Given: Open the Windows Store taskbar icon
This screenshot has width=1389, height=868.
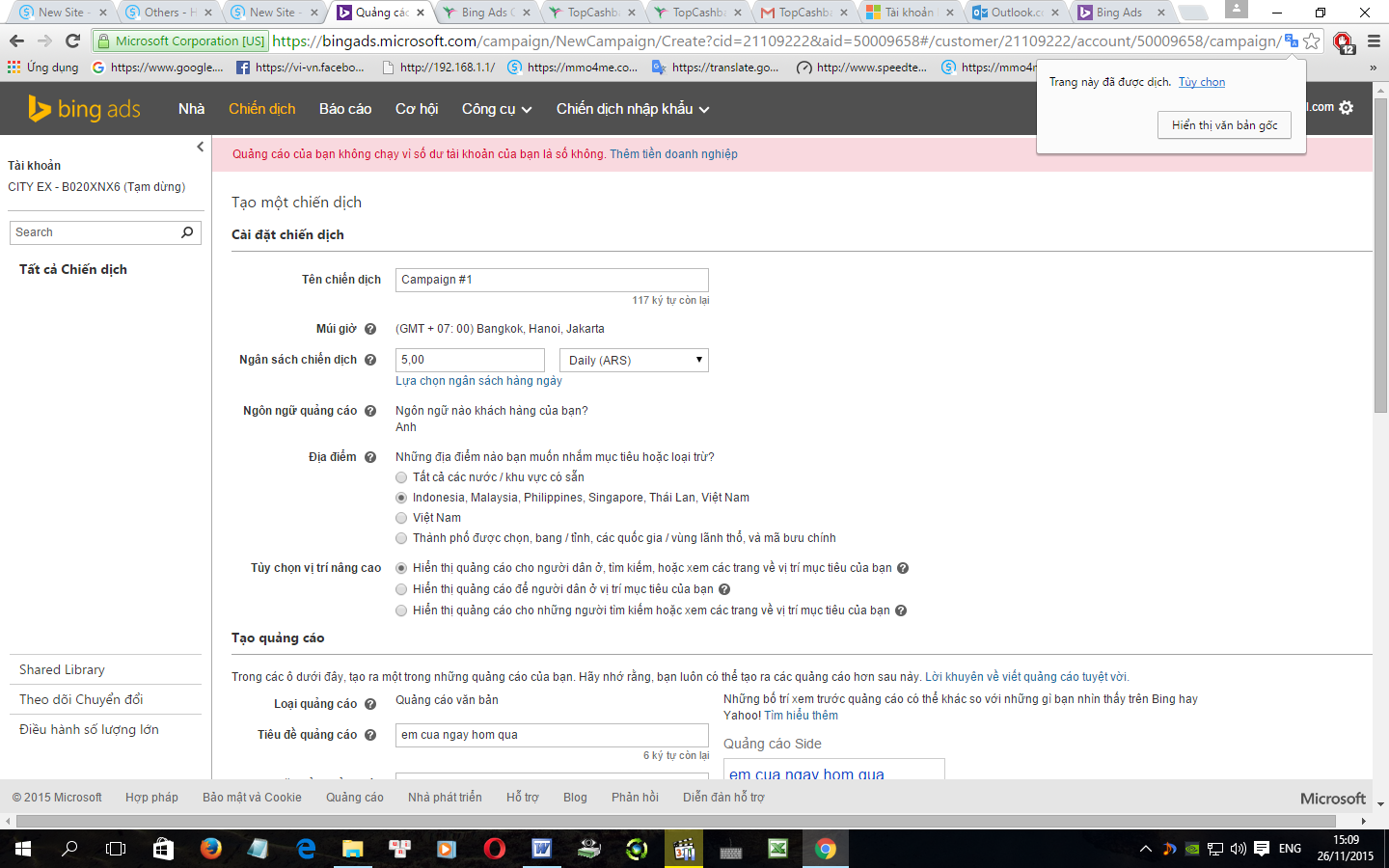Looking at the screenshot, I should point(163,849).
